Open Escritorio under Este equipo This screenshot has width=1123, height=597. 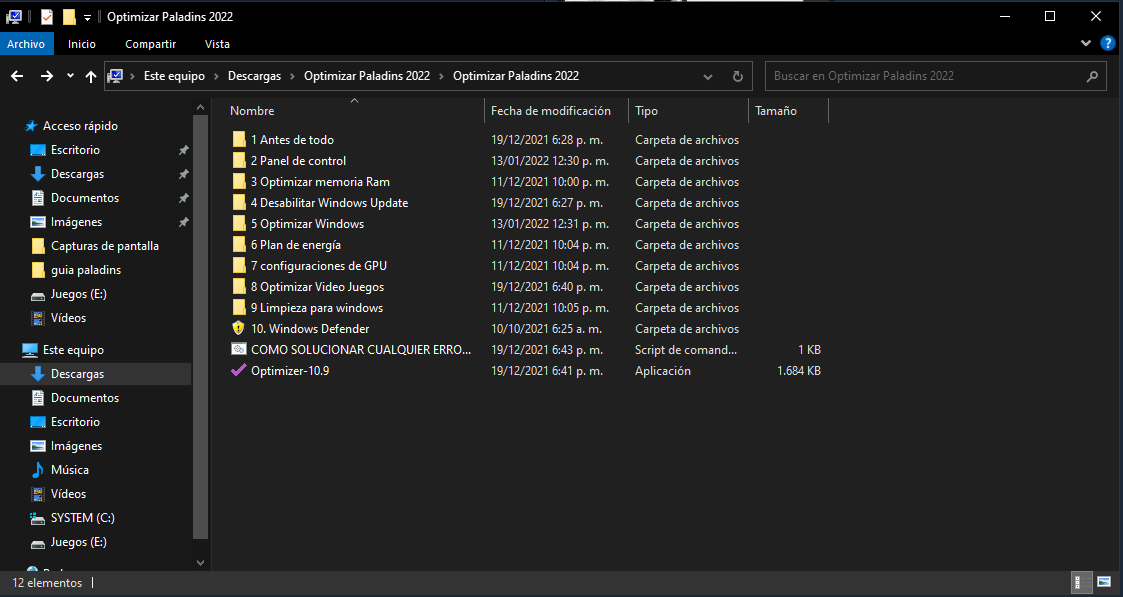tap(75, 422)
